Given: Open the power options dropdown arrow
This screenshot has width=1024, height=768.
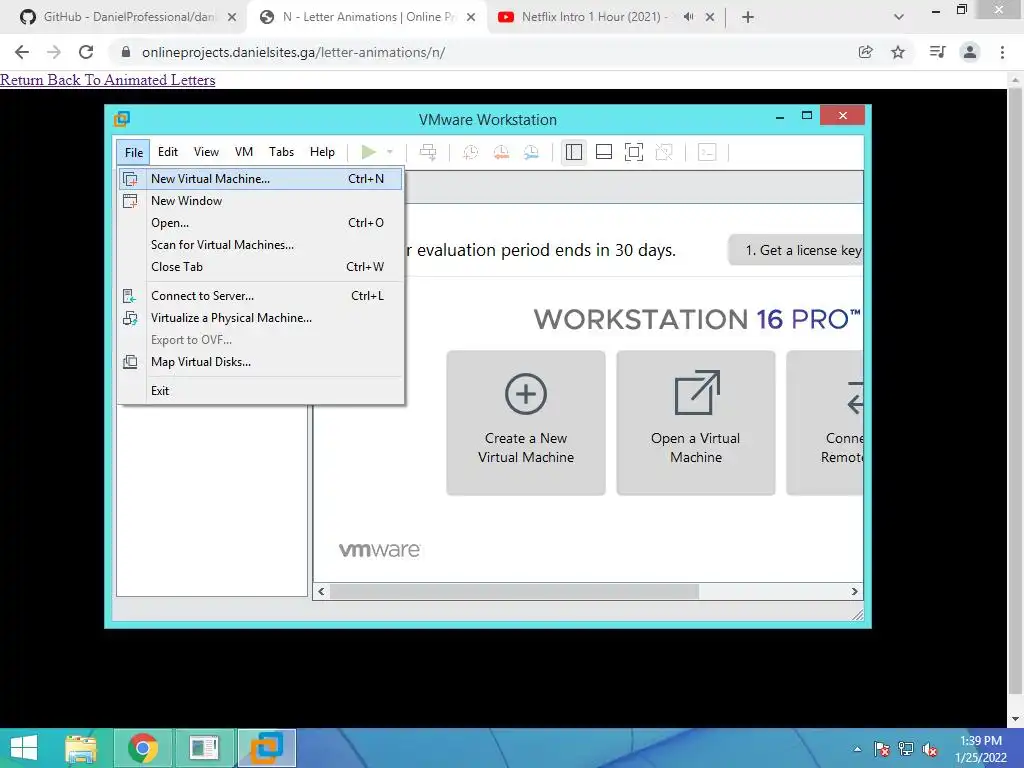Looking at the screenshot, I should tap(390, 152).
